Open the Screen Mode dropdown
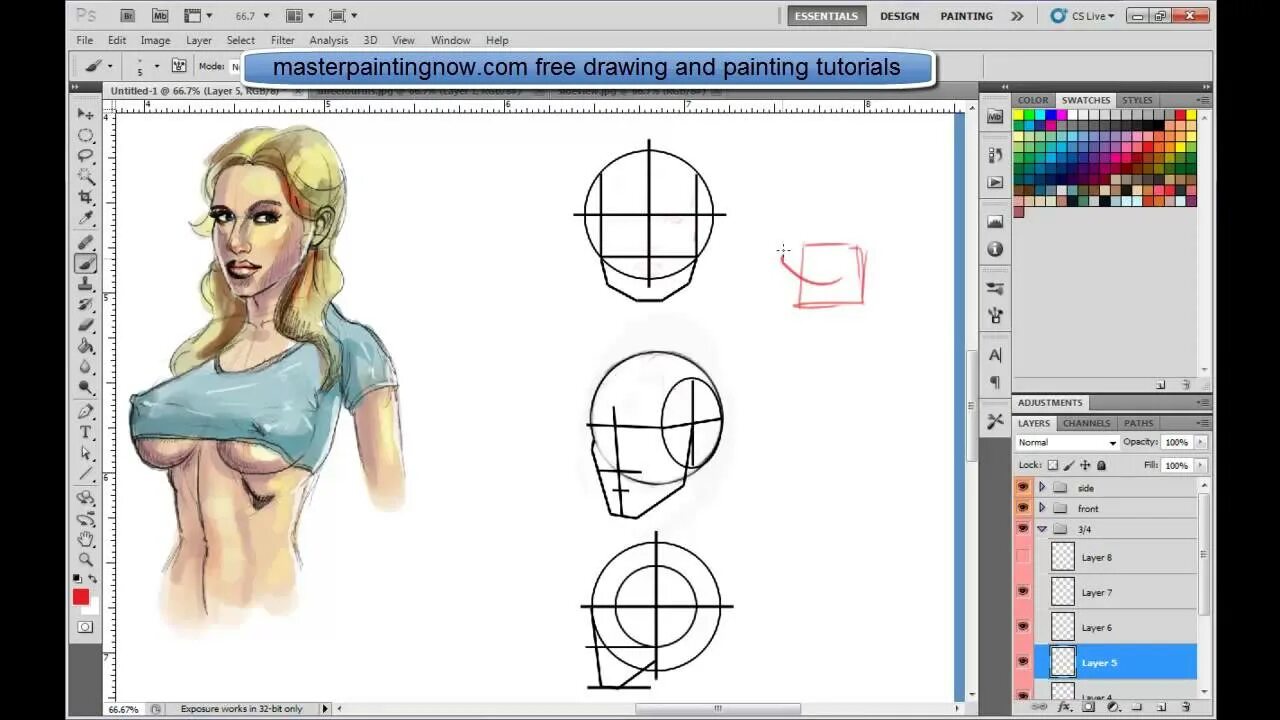The width and height of the screenshot is (1280, 720). tap(342, 16)
